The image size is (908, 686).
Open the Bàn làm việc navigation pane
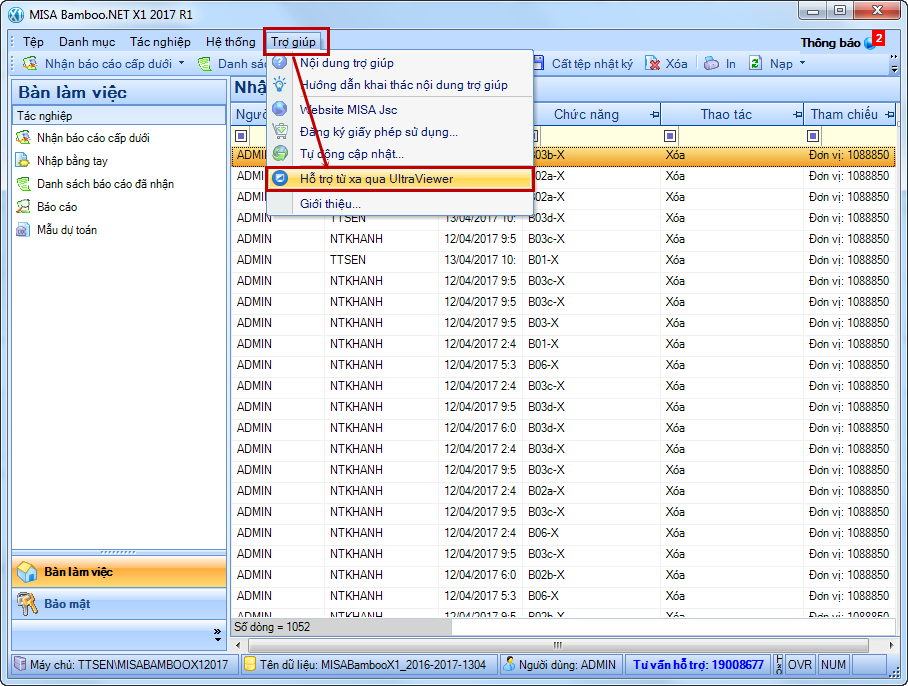point(119,572)
